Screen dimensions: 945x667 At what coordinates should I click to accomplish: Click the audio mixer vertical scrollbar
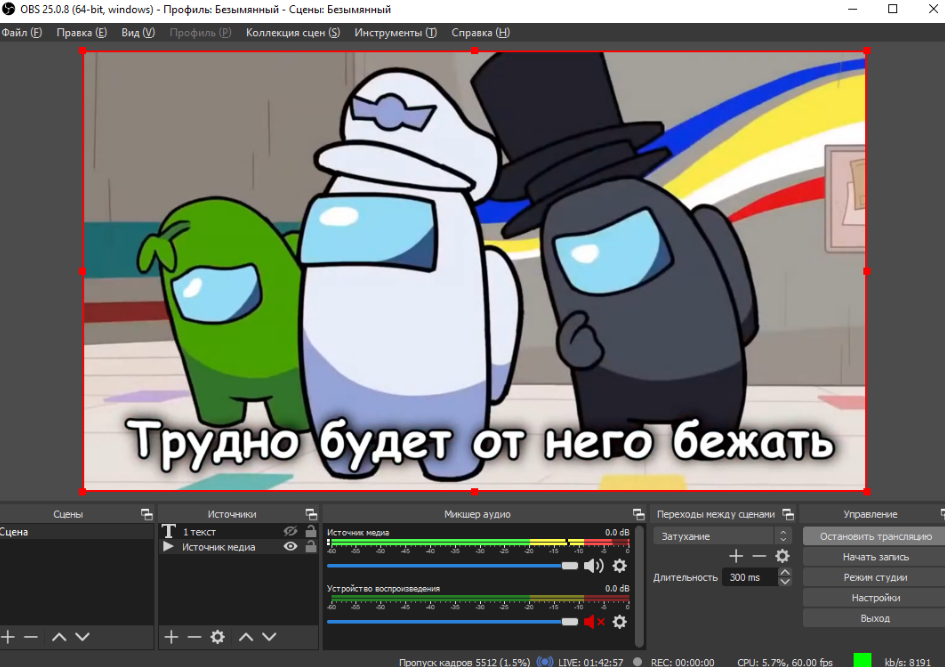[x=640, y=587]
